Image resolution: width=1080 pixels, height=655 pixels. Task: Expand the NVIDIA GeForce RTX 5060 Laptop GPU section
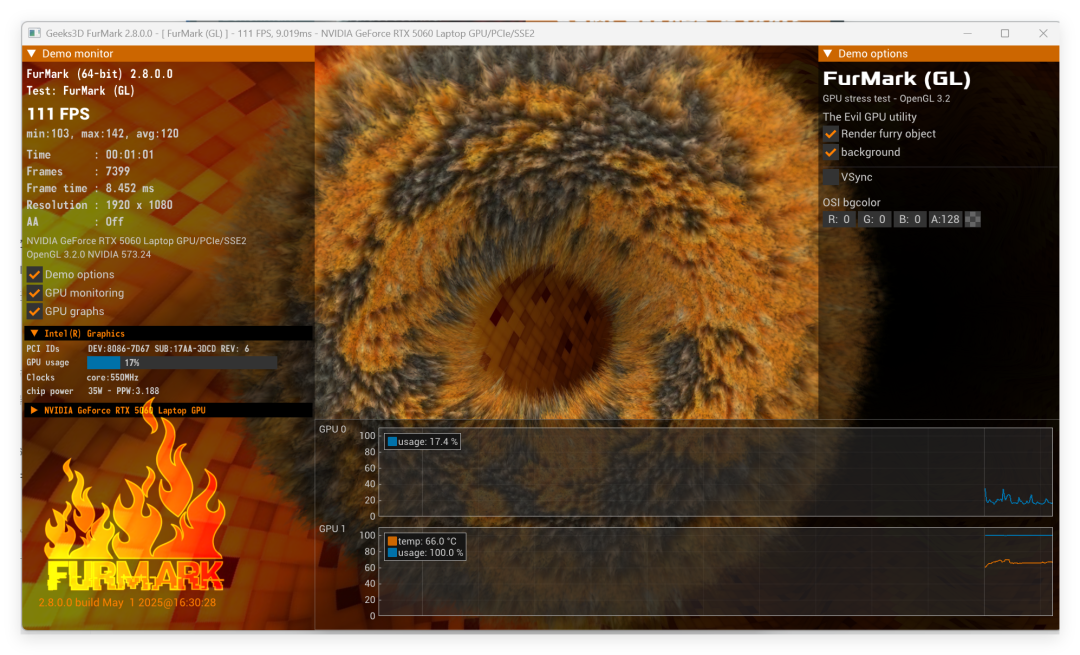34,410
